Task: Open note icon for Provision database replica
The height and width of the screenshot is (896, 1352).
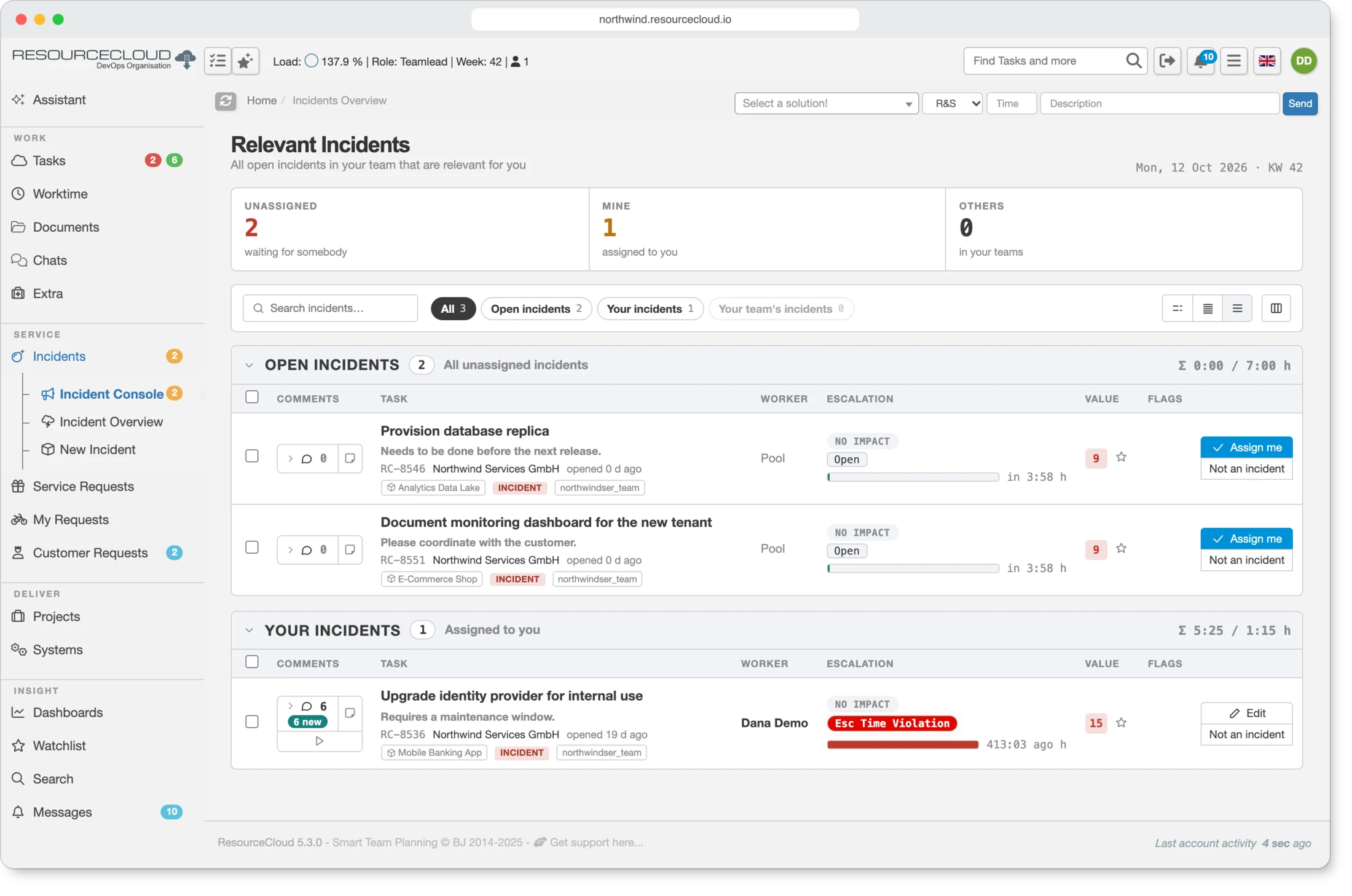Action: pyautogui.click(x=350, y=458)
